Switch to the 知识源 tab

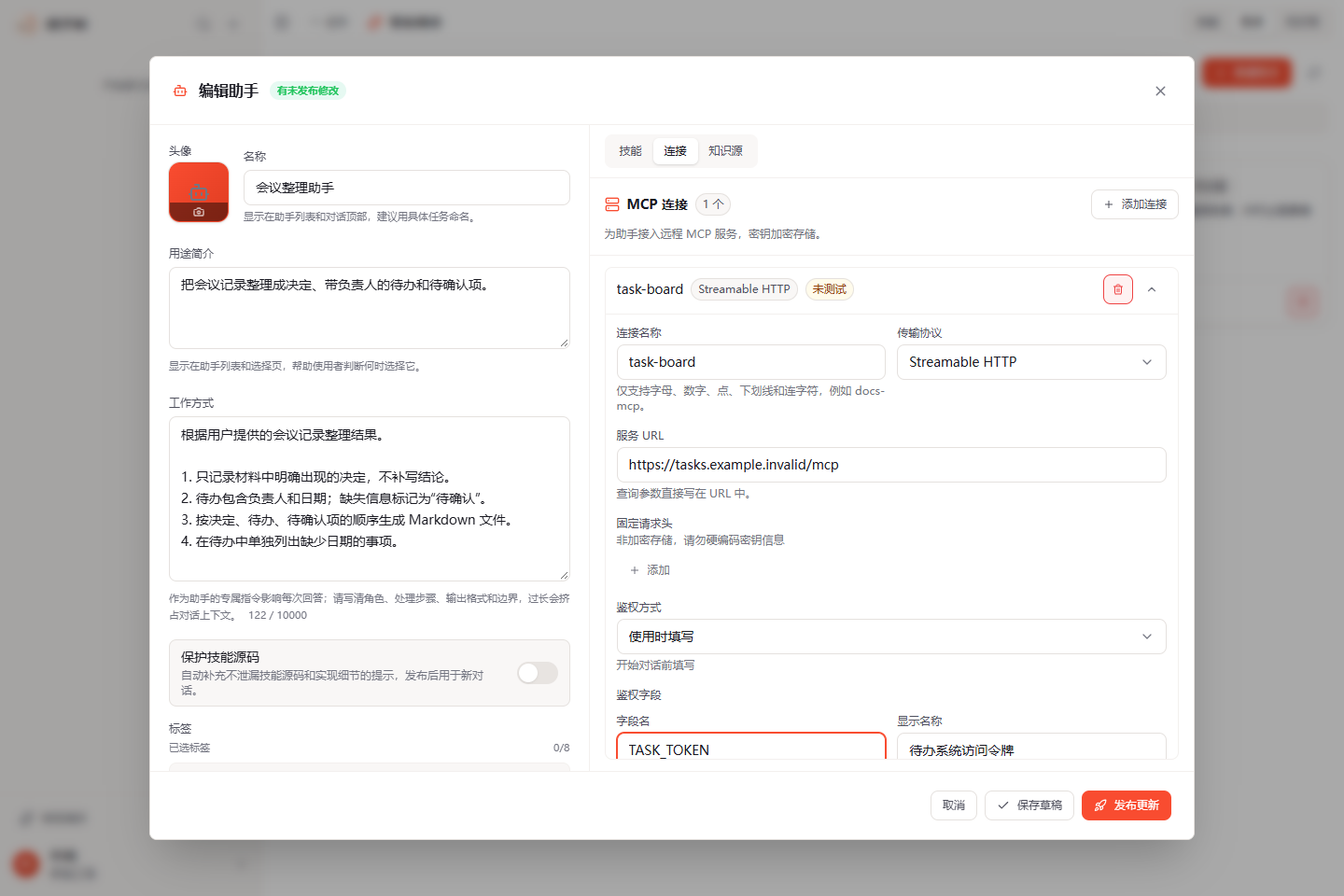(725, 151)
